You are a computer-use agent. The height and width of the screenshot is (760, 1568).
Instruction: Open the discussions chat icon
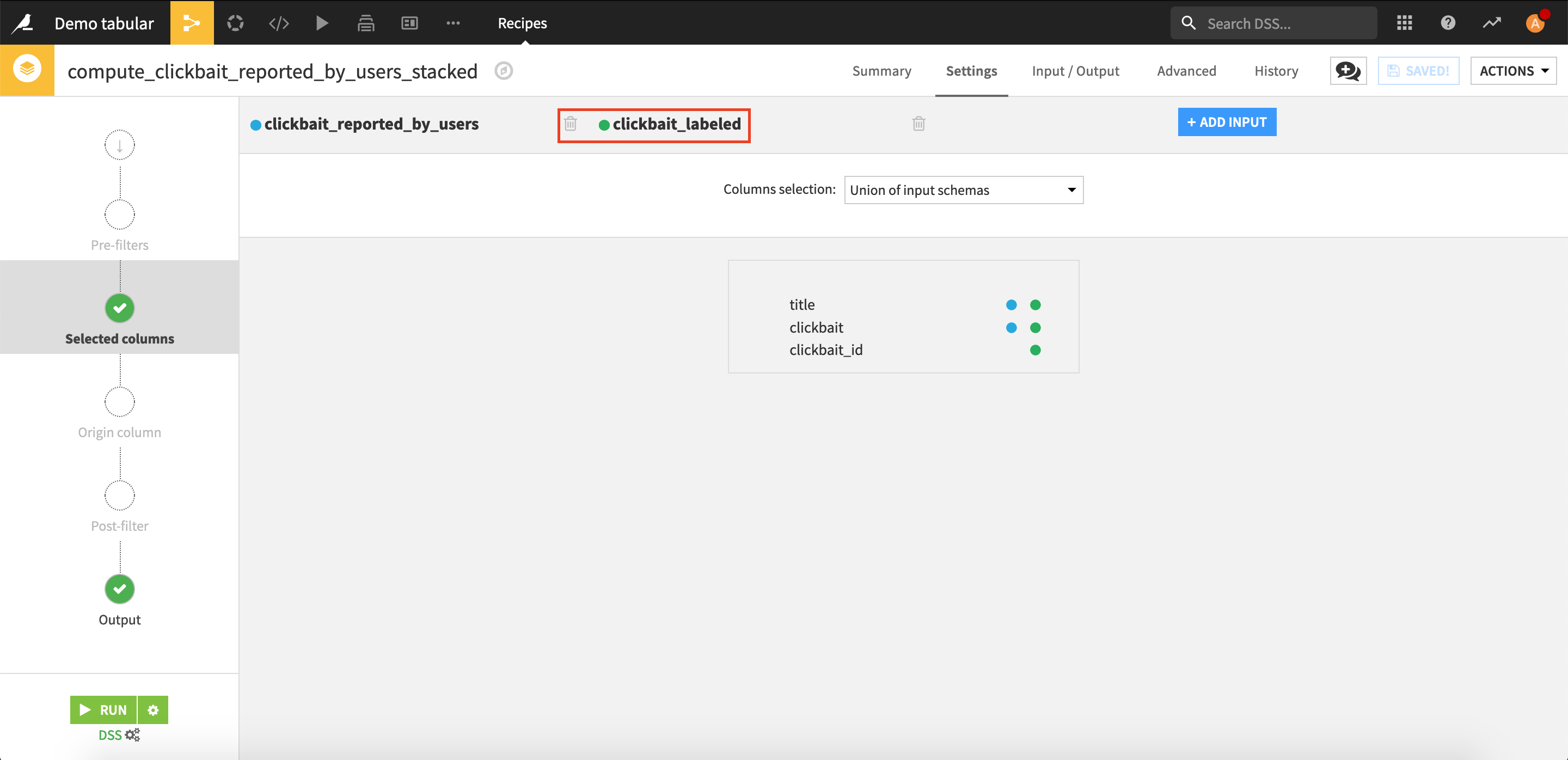point(1347,71)
